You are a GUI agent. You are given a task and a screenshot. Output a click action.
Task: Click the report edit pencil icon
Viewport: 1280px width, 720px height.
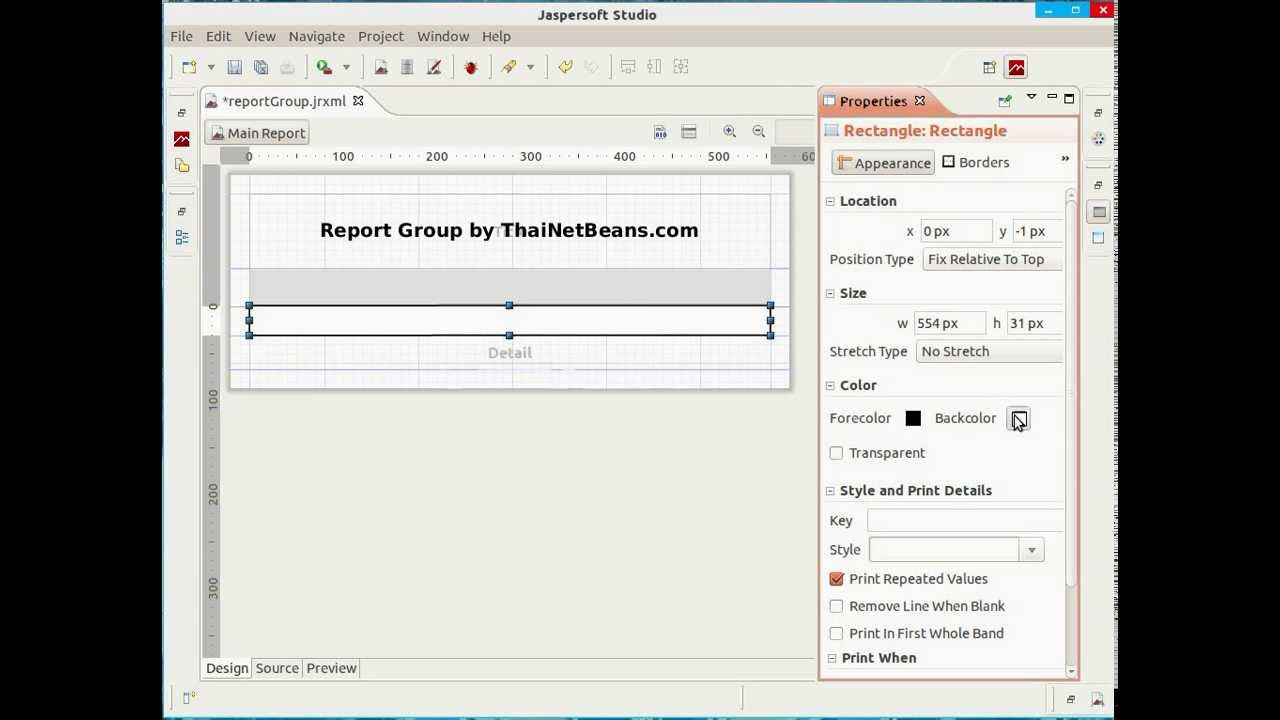point(434,67)
